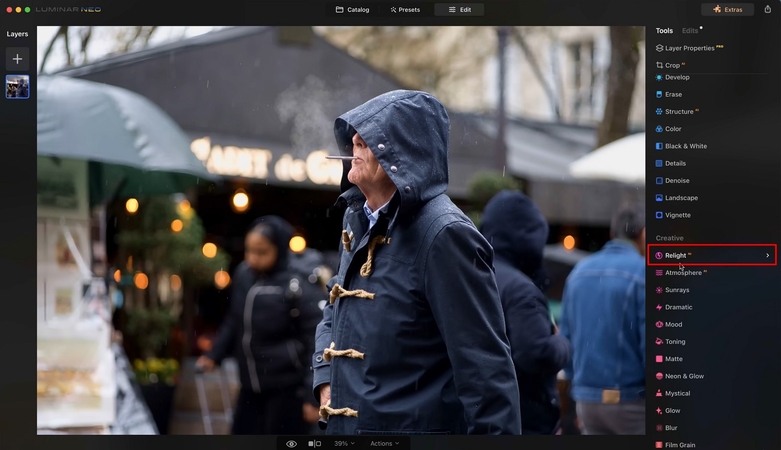Open the Extras button
781x450 pixels.
pos(727,9)
